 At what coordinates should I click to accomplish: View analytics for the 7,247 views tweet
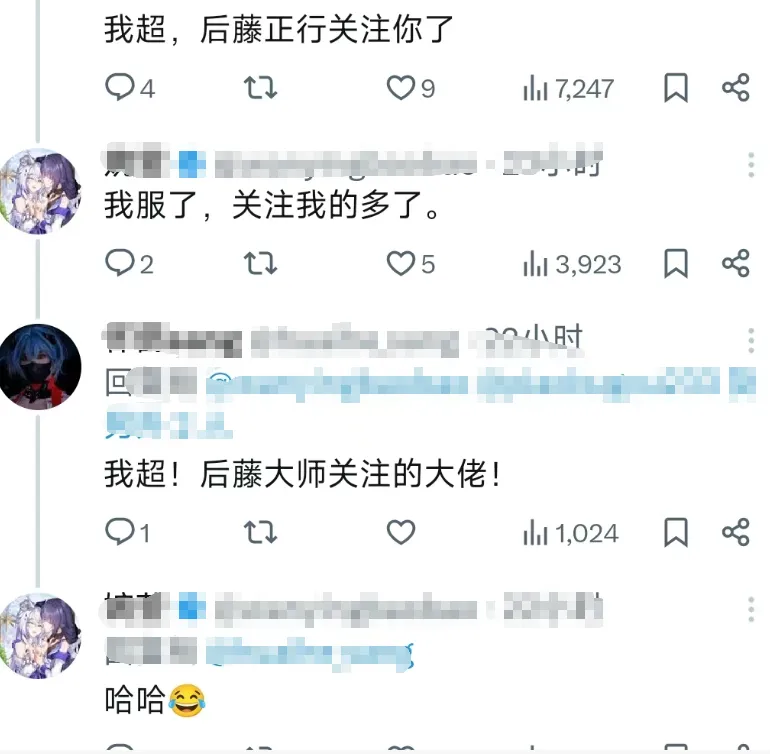pos(569,89)
